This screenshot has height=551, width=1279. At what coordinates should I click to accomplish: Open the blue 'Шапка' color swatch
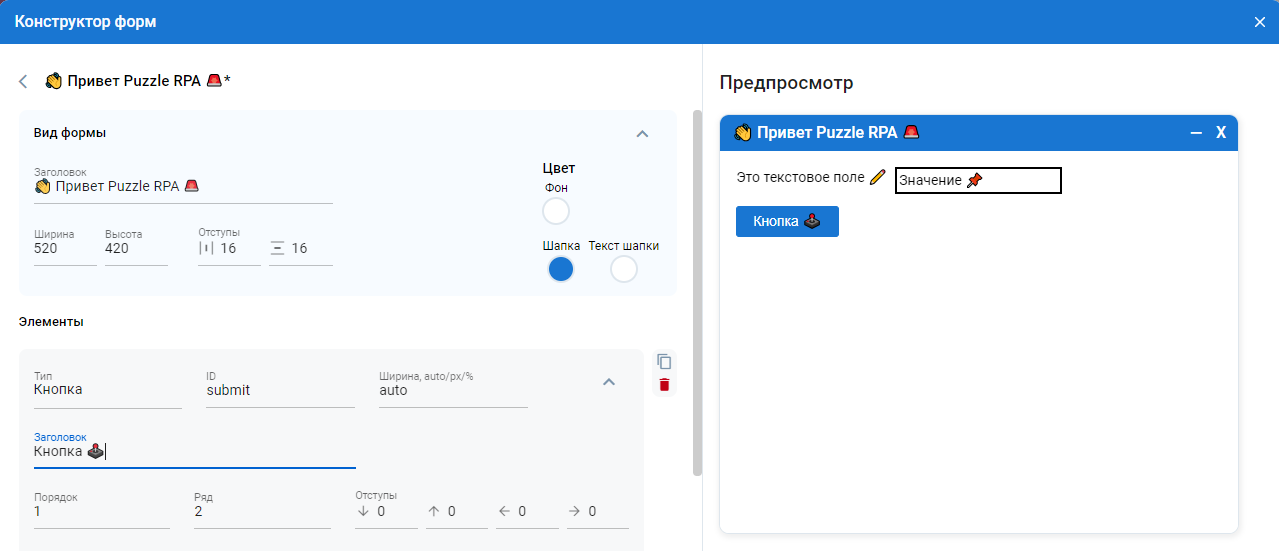click(x=561, y=269)
